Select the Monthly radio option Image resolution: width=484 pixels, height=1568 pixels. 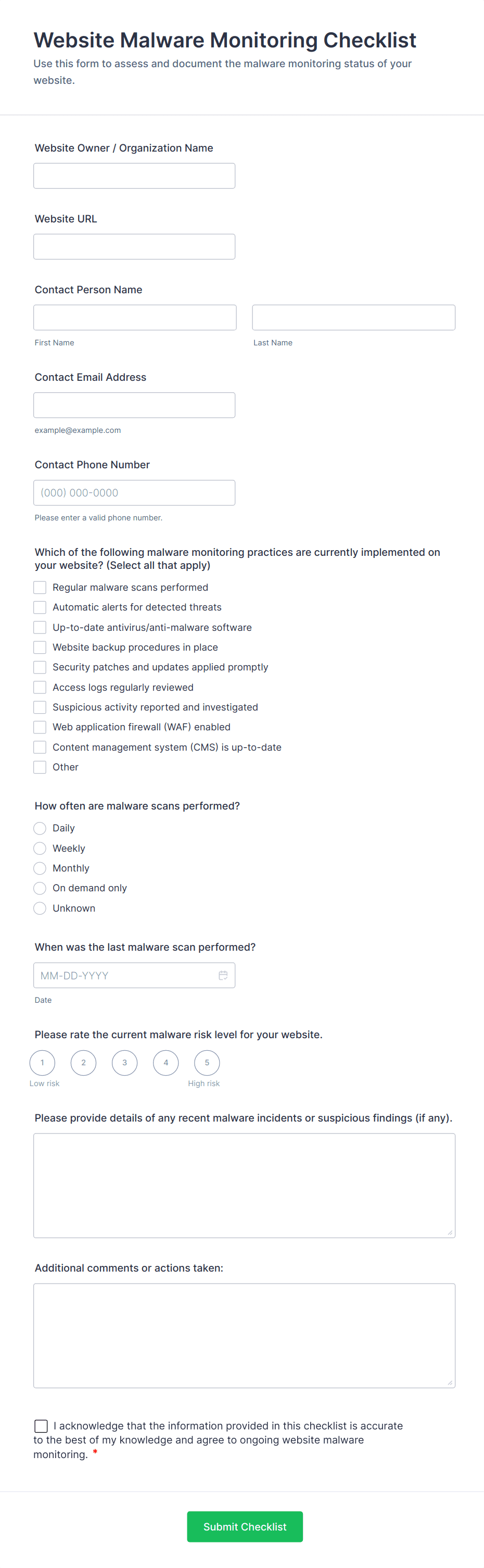click(40, 868)
